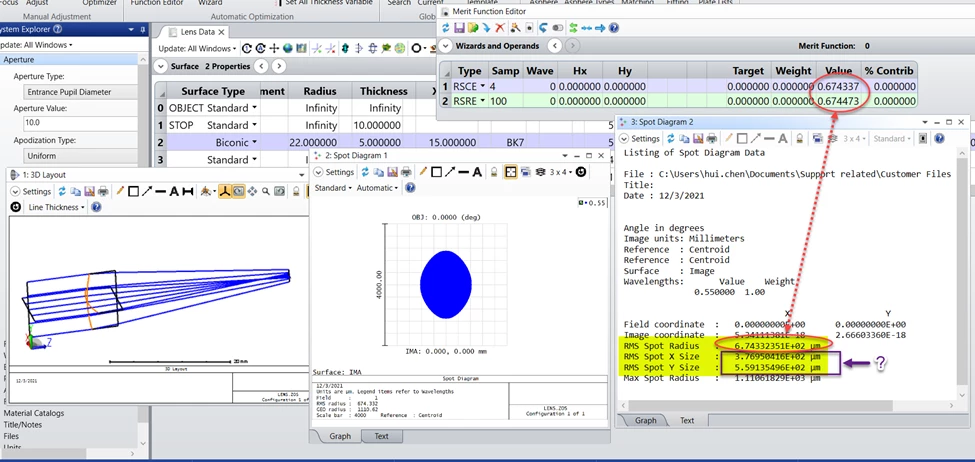
Task: Select the Radius cell of Biconic surface
Action: pyautogui.click(x=313, y=142)
